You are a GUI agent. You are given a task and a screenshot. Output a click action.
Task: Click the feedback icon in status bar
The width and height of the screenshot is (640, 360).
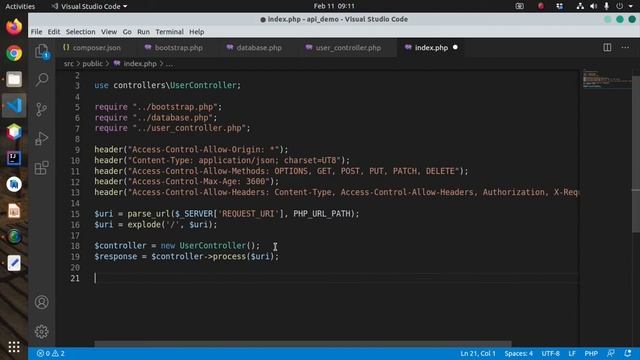(x=611, y=353)
